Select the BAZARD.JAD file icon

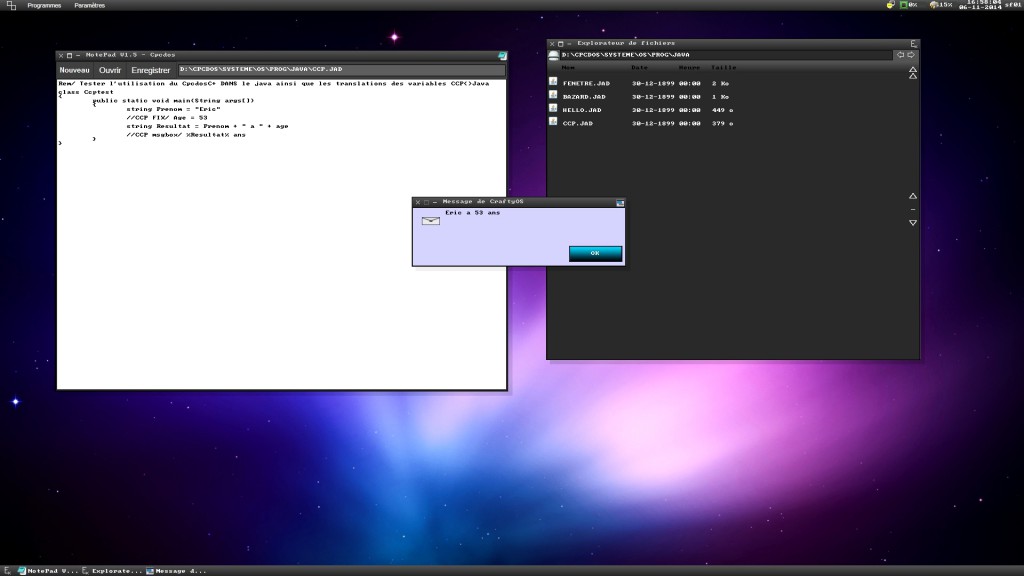553,95
